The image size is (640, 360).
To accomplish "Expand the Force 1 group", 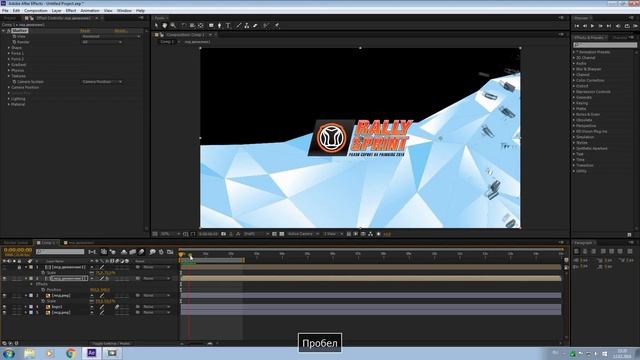I will [x=9, y=53].
